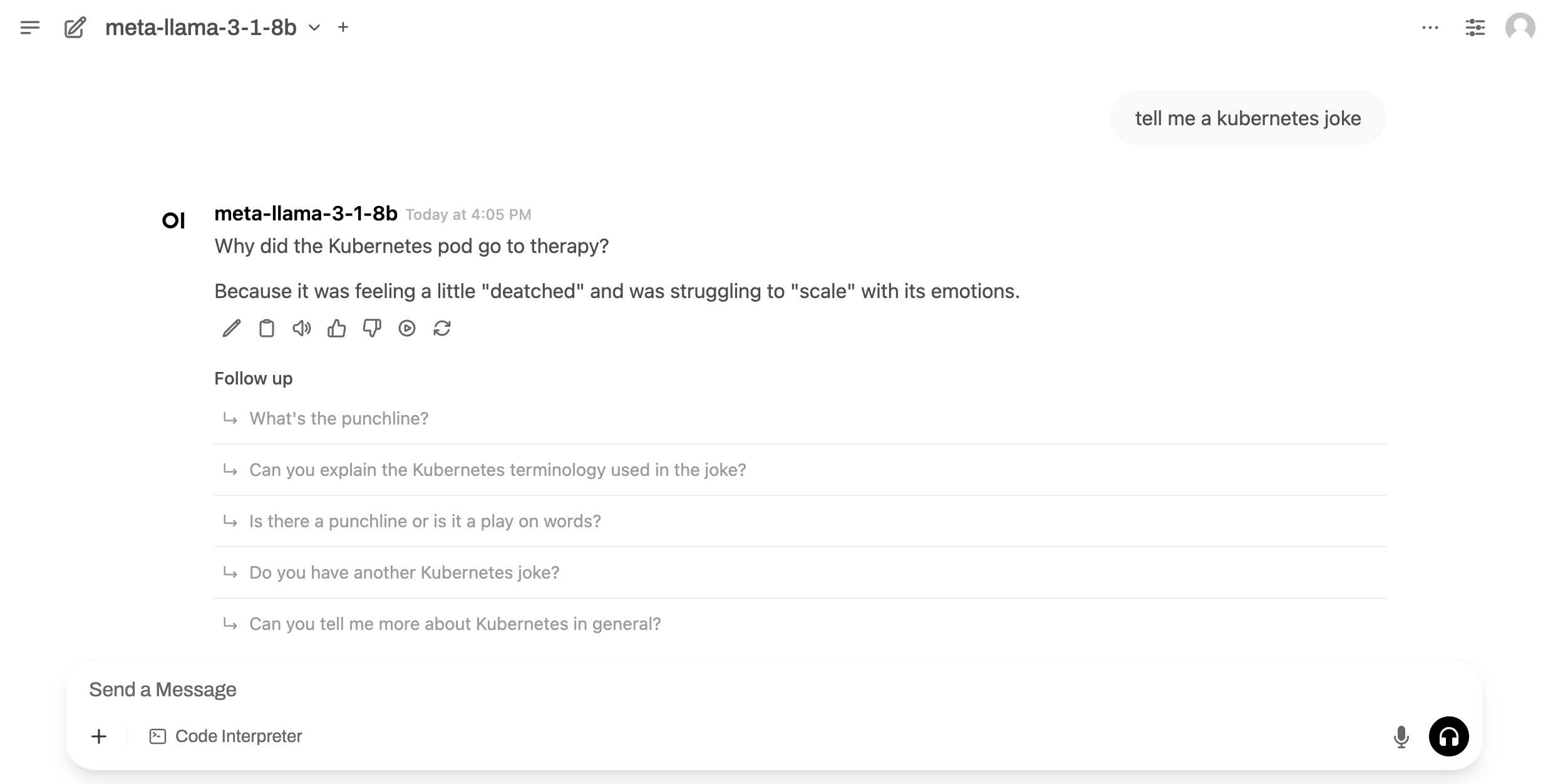Give the response a thumbs up
Viewport: 1548px width, 784px height.
(337, 328)
